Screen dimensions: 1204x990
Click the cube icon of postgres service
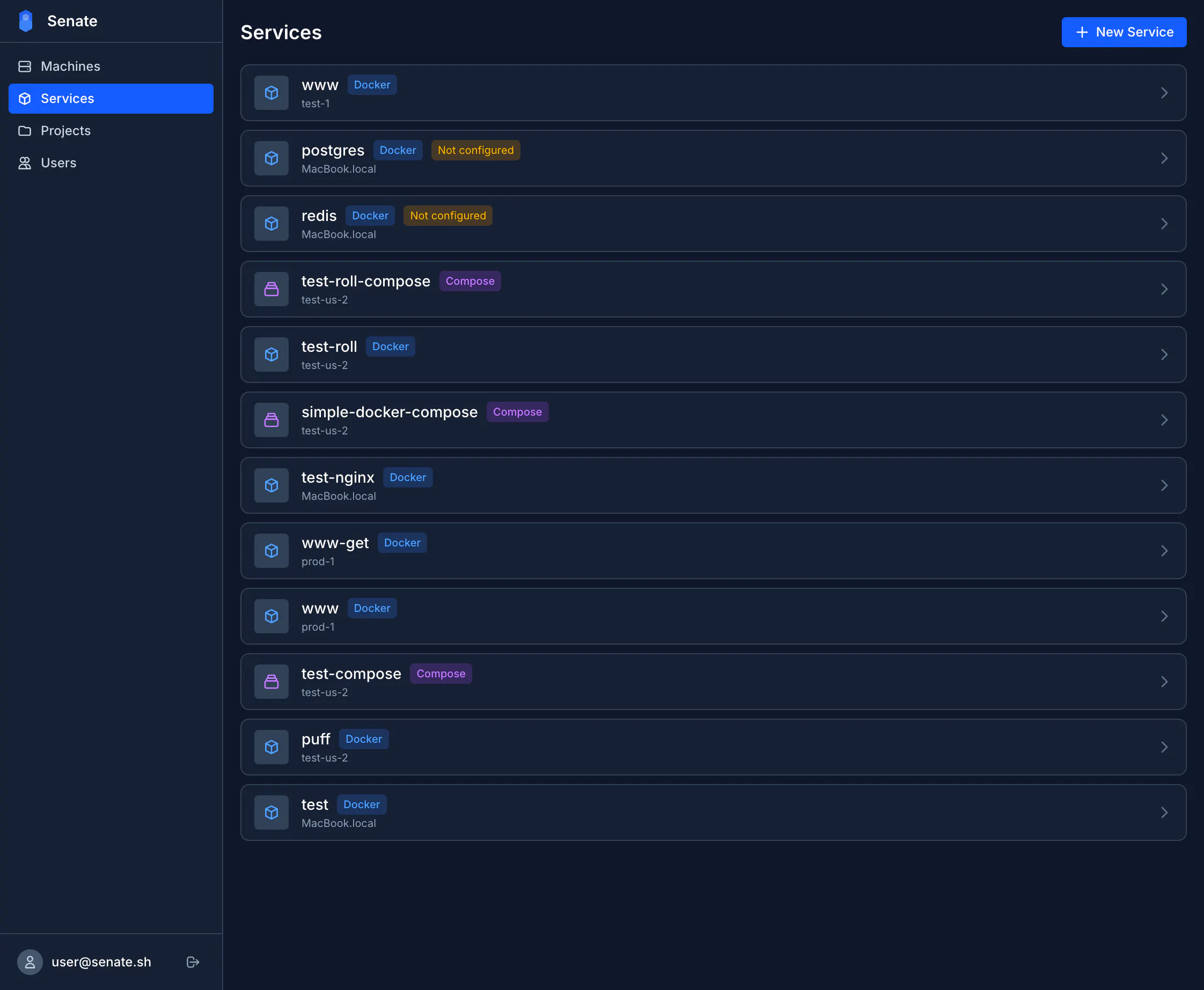pyautogui.click(x=271, y=158)
